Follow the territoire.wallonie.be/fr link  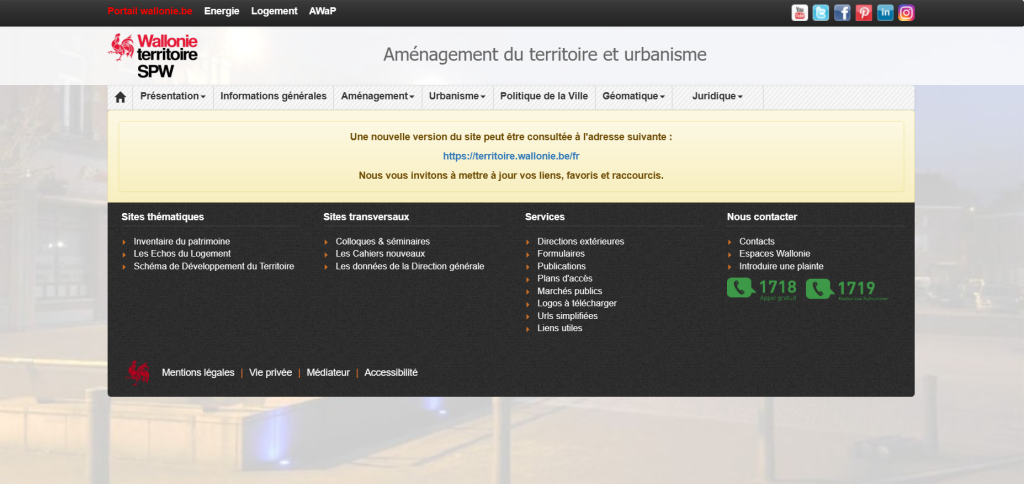pos(511,156)
